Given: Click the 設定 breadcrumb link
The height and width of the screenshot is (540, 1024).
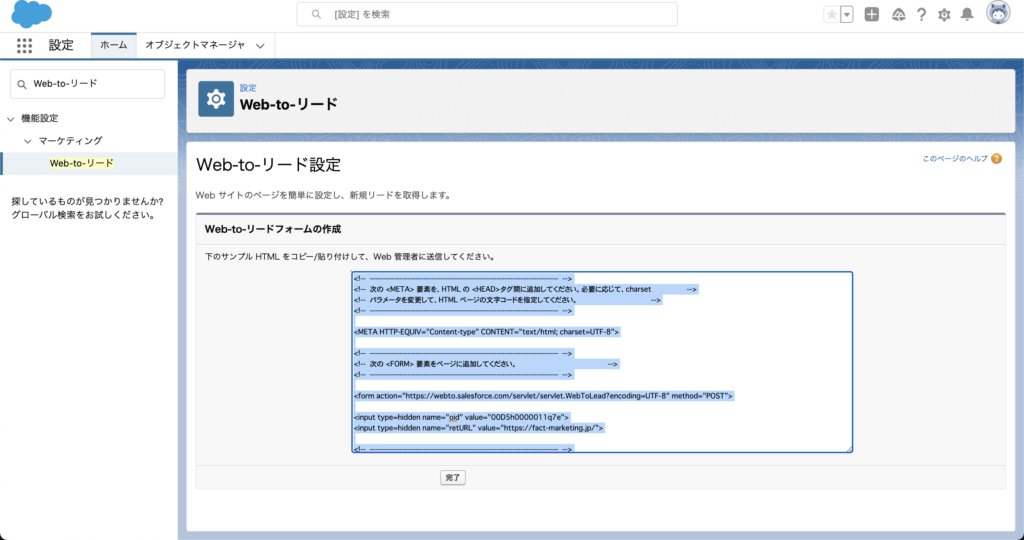Looking at the screenshot, I should (x=248, y=87).
